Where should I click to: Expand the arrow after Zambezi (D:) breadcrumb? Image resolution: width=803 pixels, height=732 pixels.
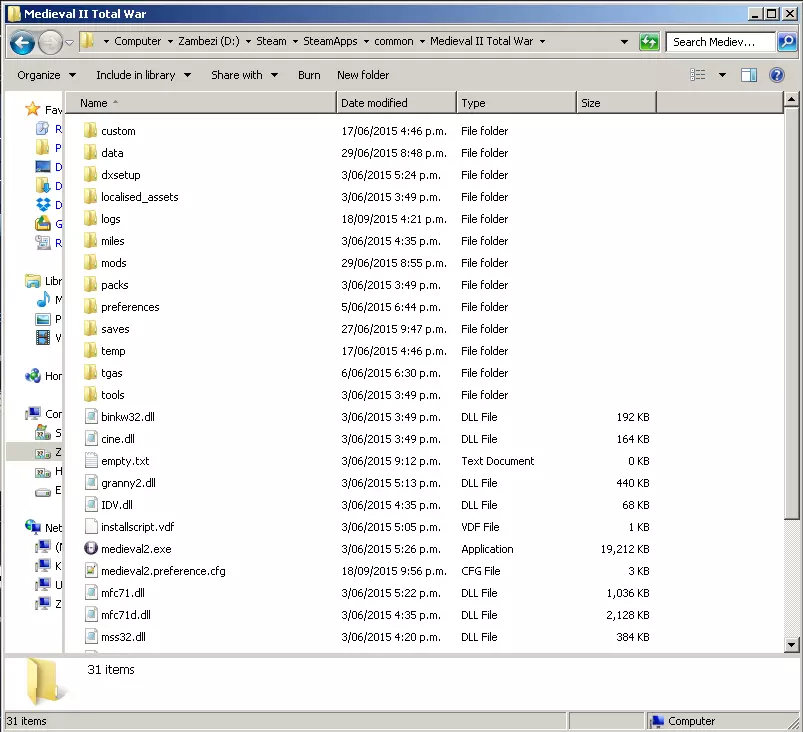pyautogui.click(x=248, y=41)
